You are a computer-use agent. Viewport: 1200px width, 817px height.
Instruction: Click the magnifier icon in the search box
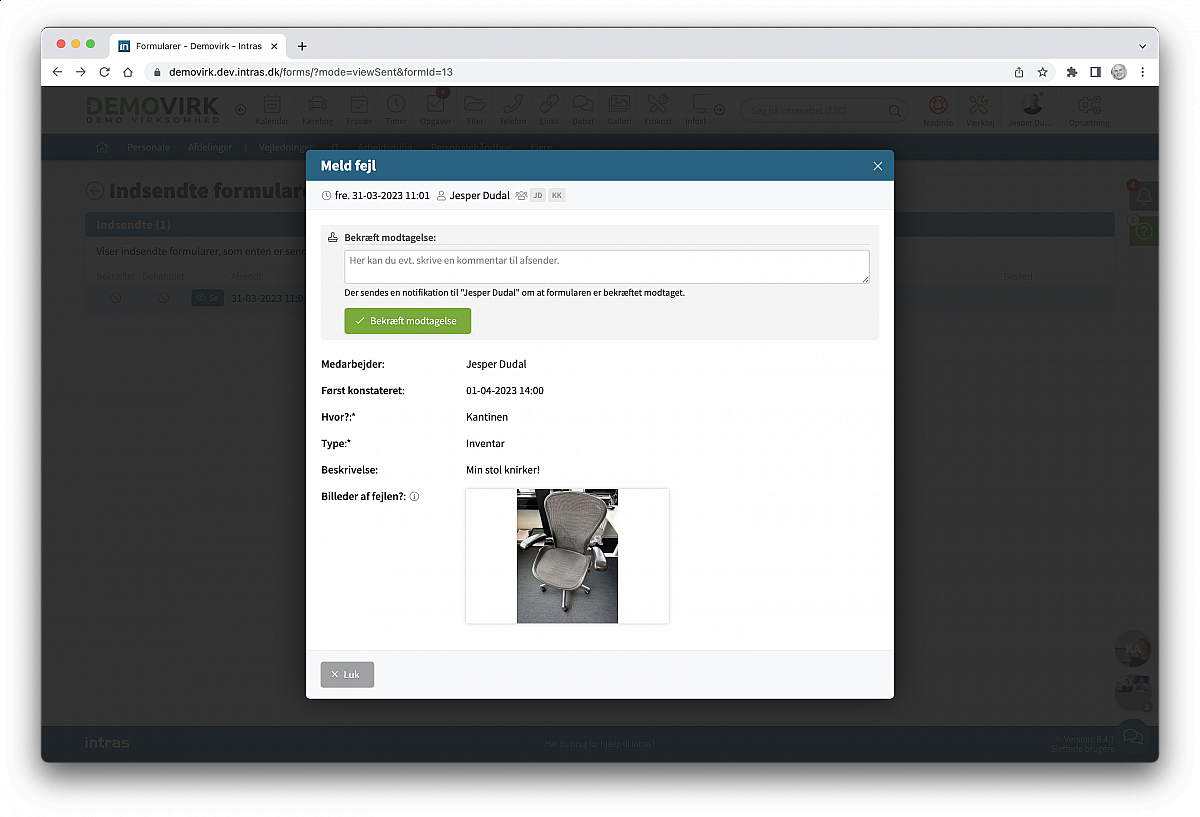pos(895,111)
